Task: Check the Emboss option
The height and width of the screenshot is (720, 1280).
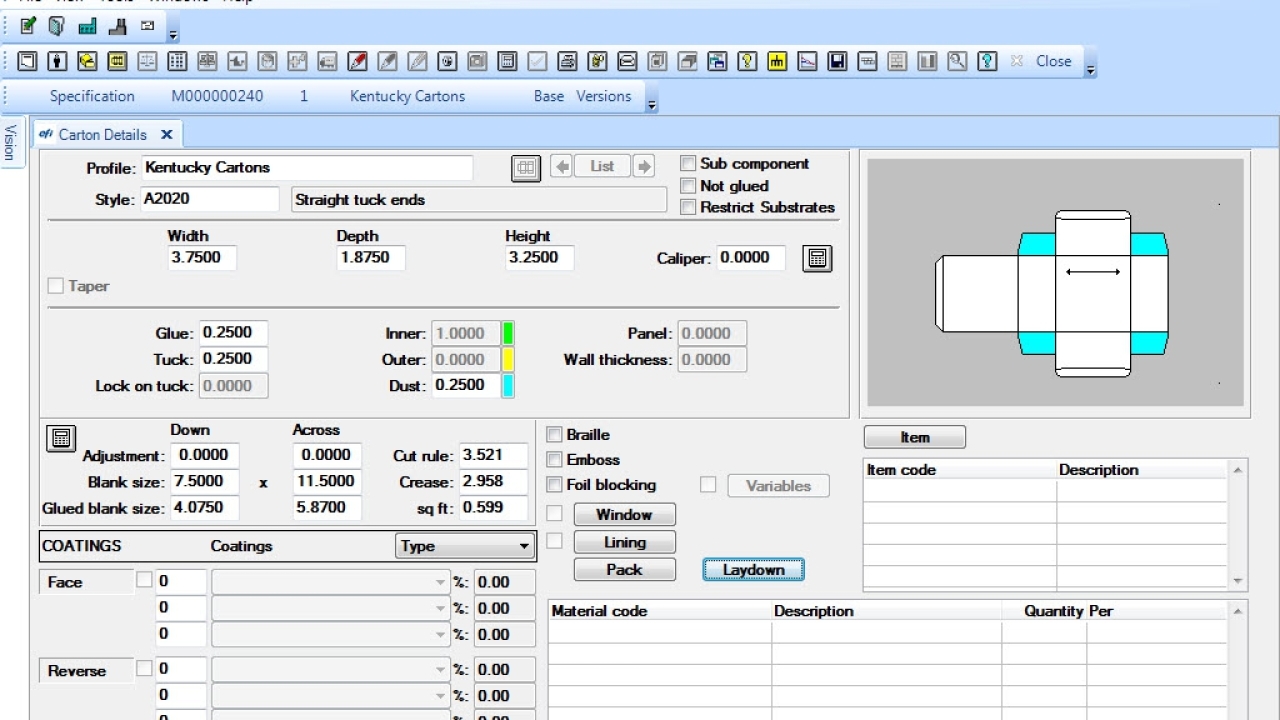Action: (554, 460)
